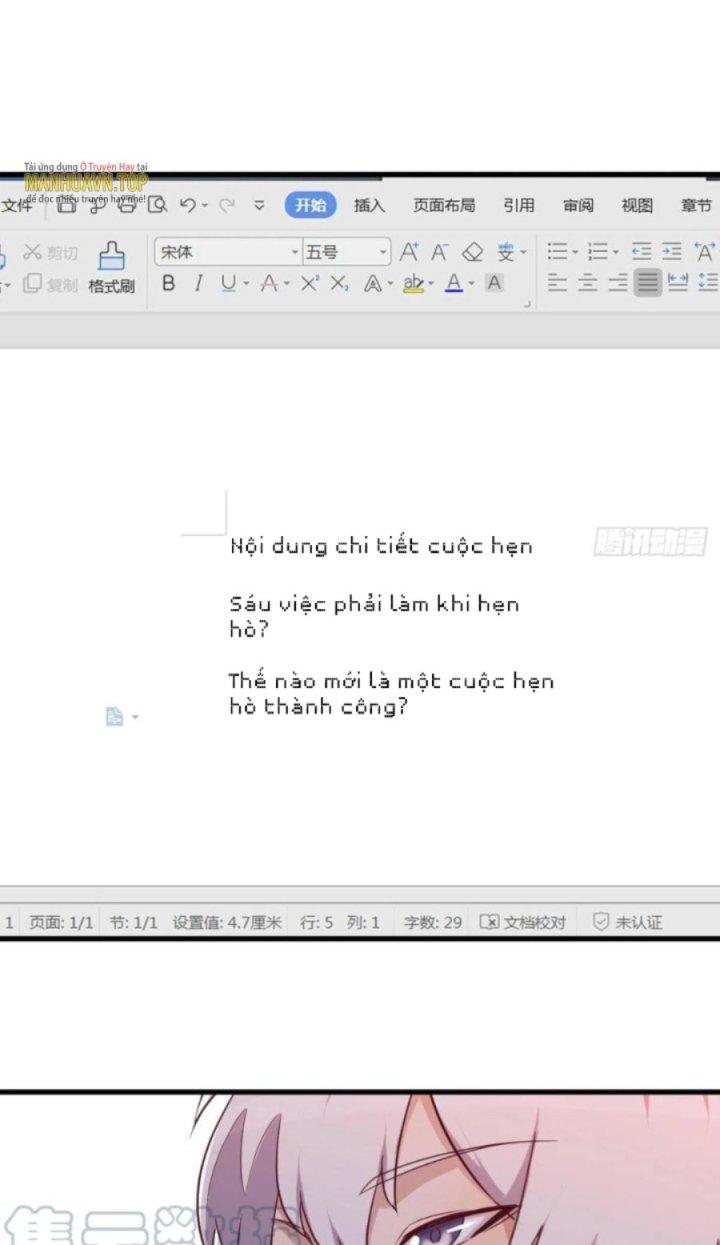Screen dimensions: 720x1245
Task: Open the 文件 file menu
Action: [x=17, y=206]
